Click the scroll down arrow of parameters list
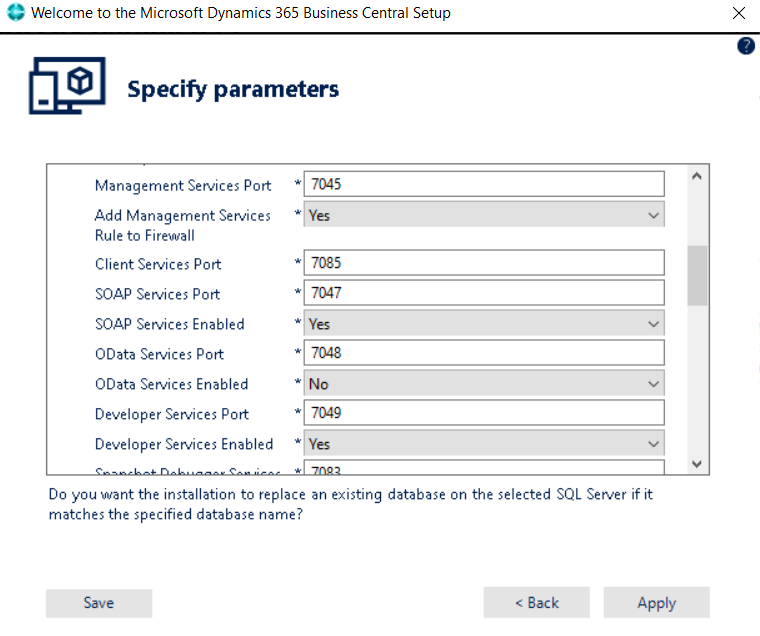The width and height of the screenshot is (760, 636). click(697, 464)
